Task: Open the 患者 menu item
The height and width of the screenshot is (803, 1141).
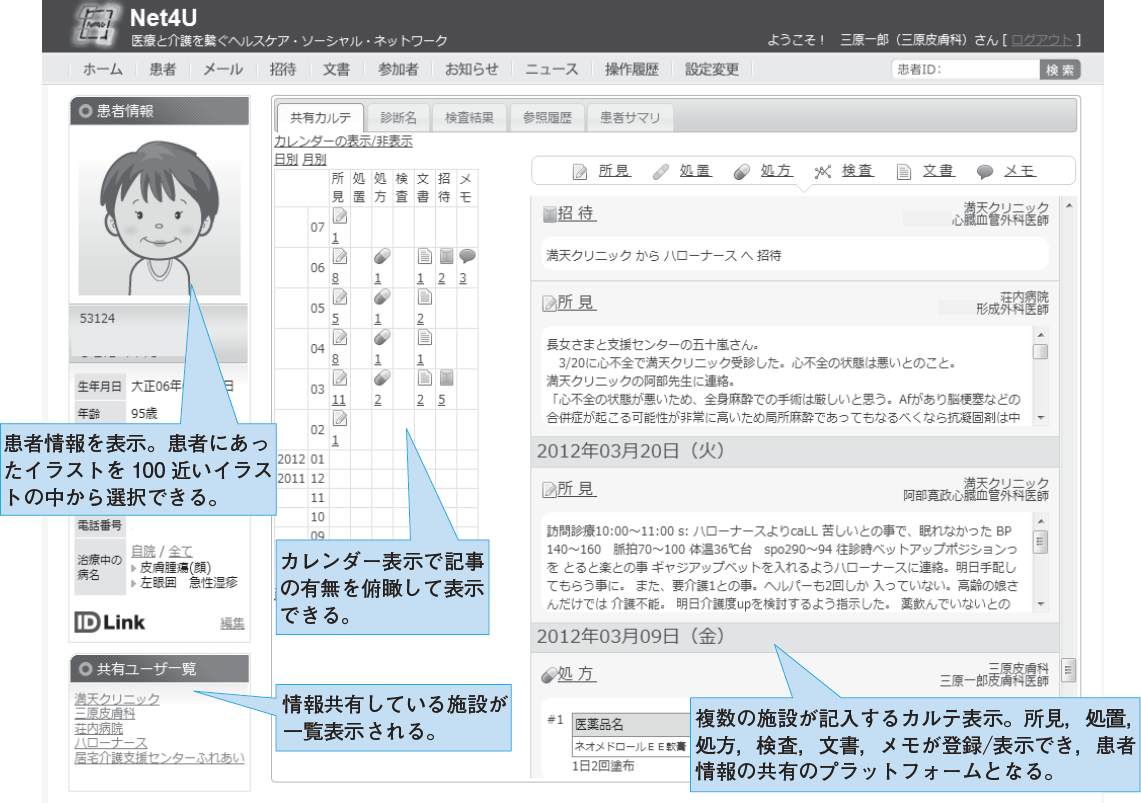Action: pyautogui.click(x=162, y=69)
